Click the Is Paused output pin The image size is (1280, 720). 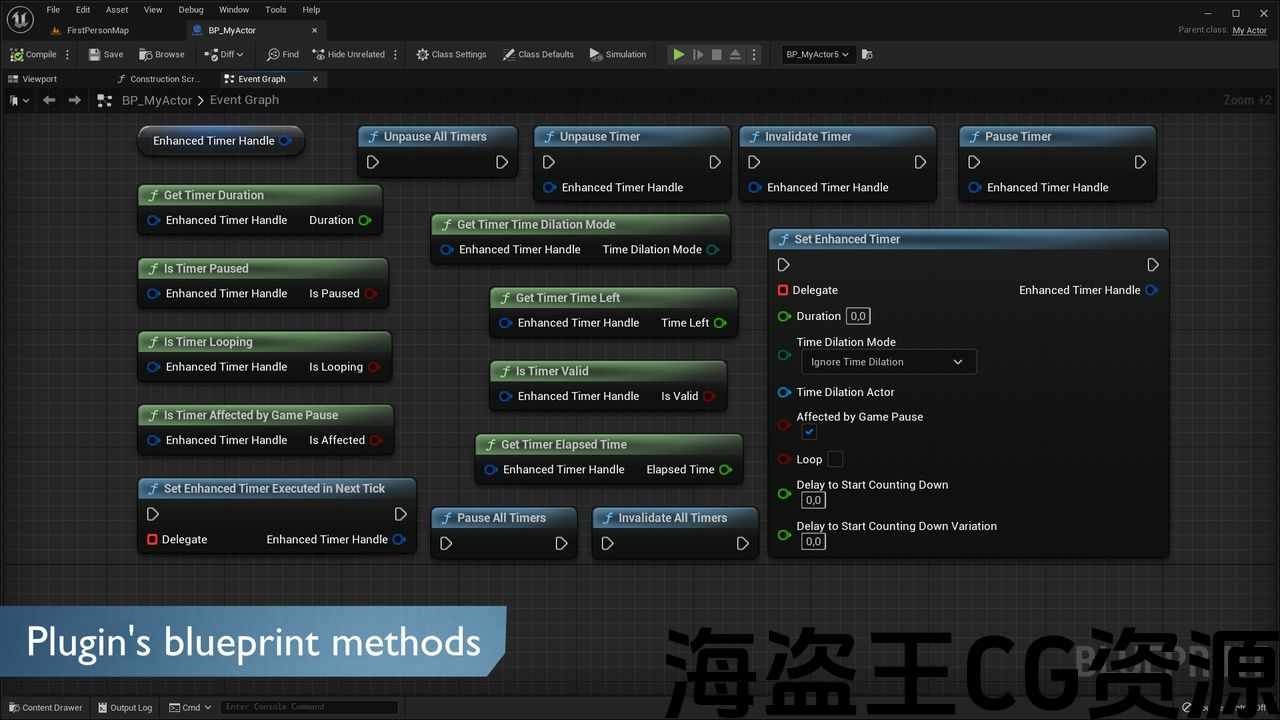371,293
